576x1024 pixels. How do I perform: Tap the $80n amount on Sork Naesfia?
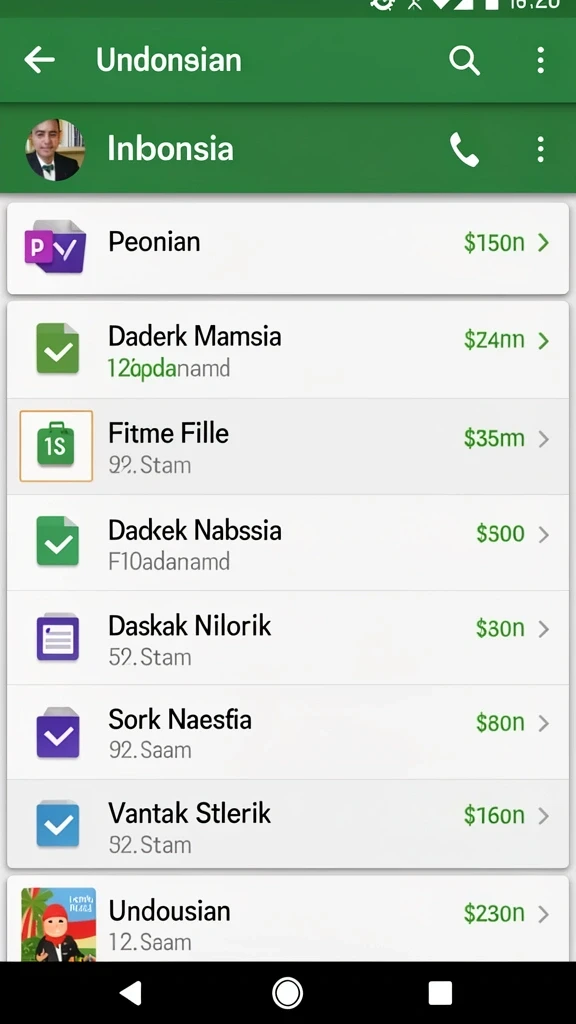(500, 723)
